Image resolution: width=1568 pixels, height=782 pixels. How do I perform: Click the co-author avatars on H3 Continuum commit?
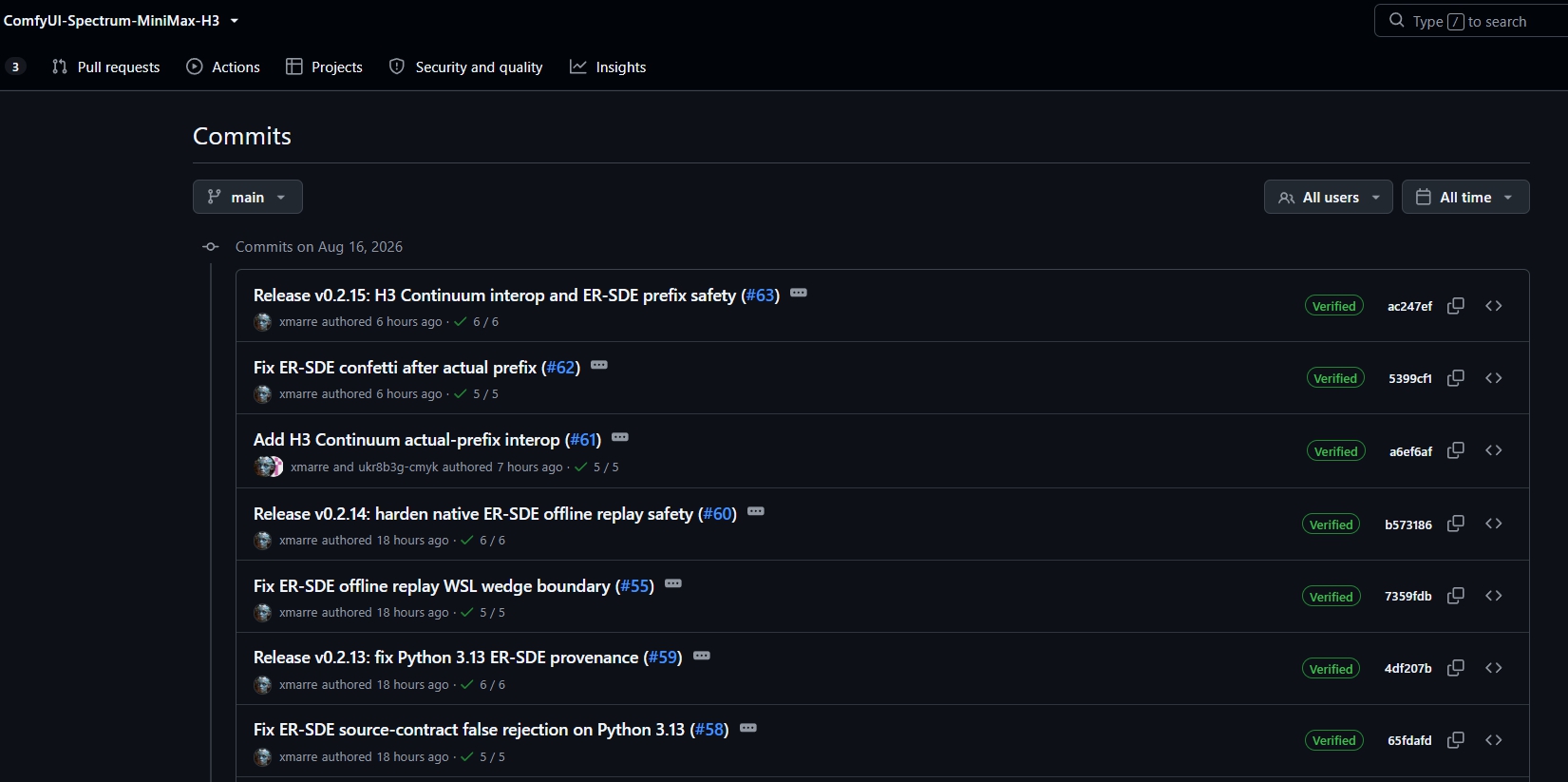coord(269,467)
